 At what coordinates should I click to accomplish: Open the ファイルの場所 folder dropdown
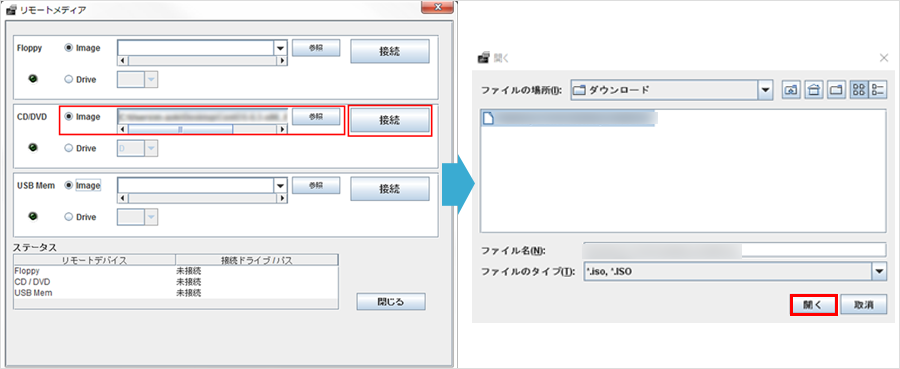click(765, 90)
